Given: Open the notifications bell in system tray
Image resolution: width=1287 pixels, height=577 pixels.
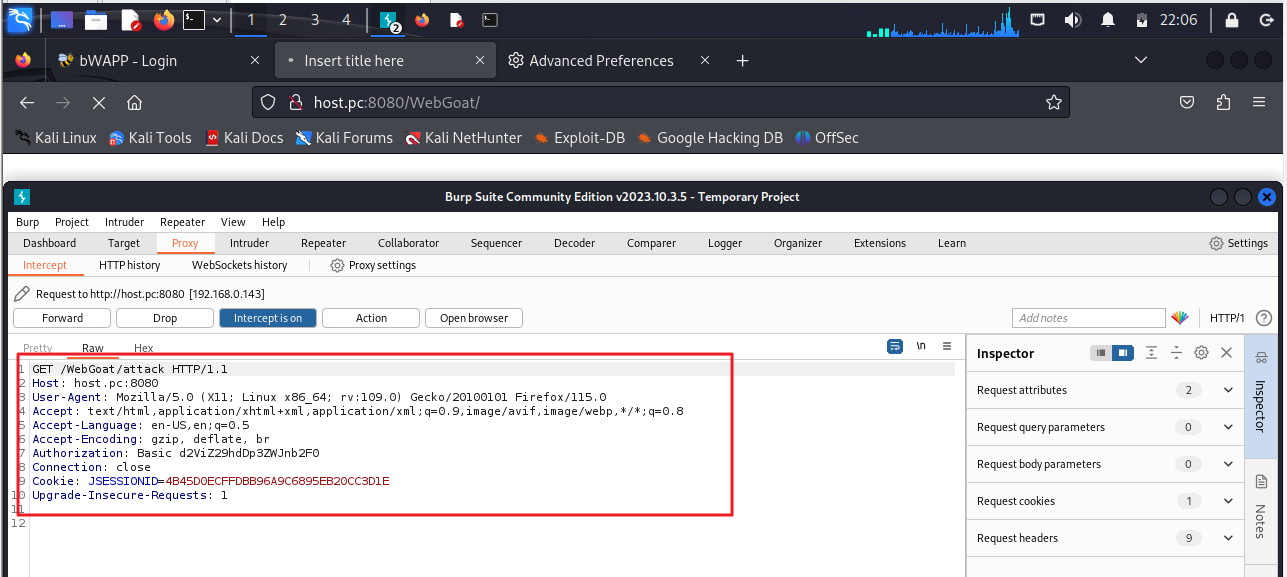Looking at the screenshot, I should (x=1107, y=20).
